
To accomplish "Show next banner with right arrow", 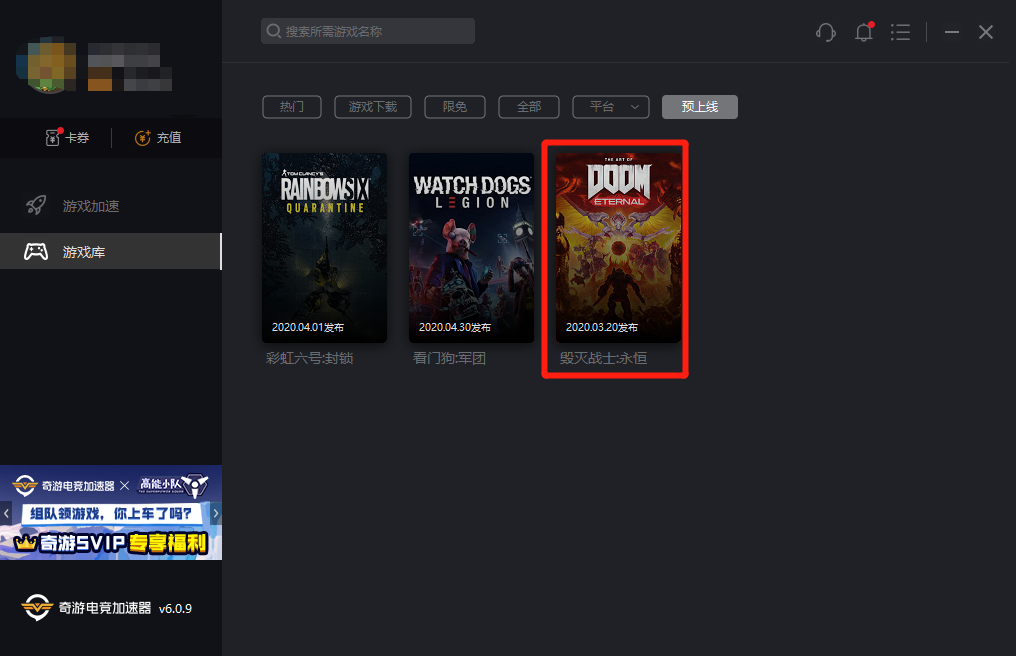I will 216,513.
